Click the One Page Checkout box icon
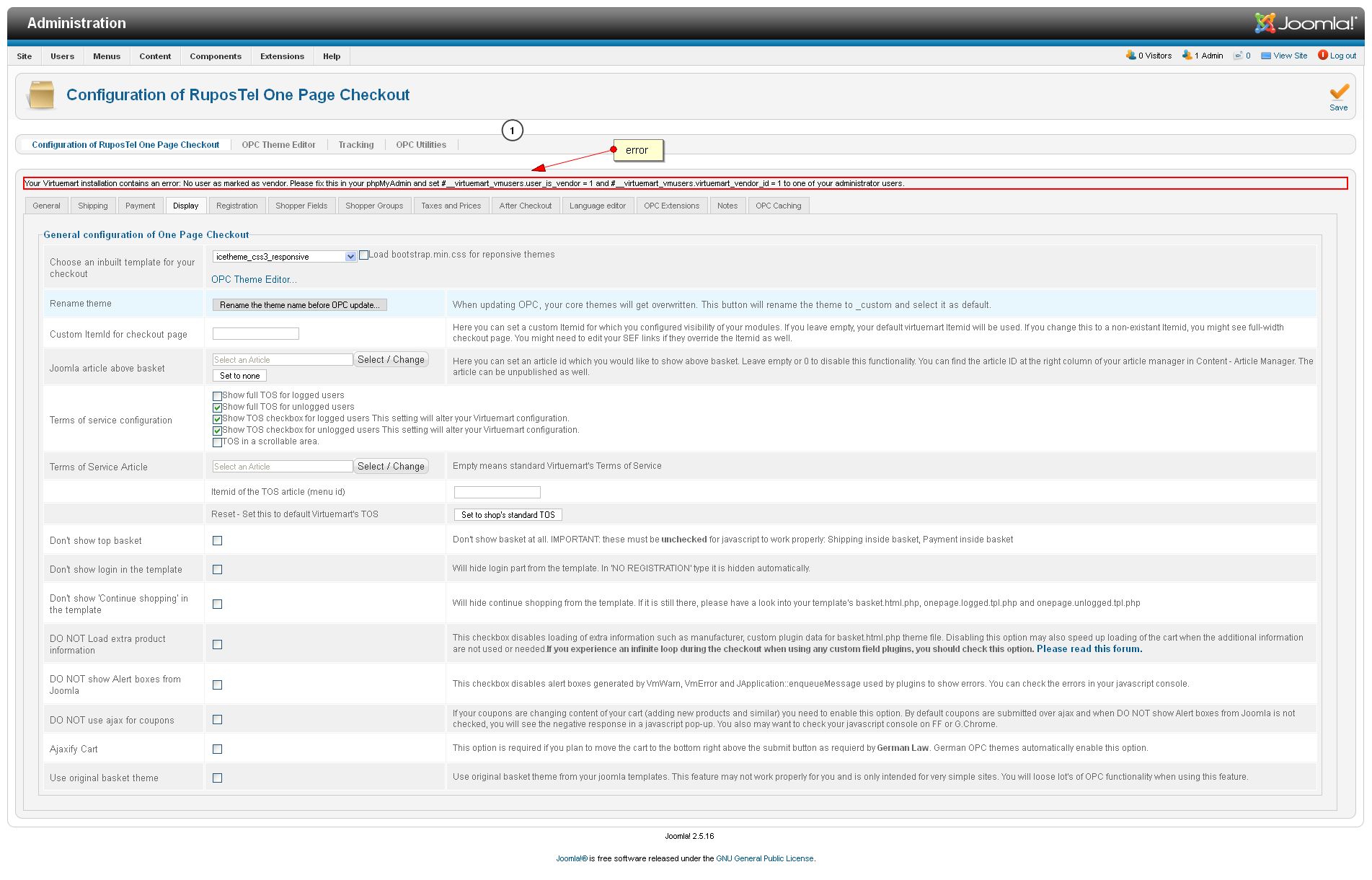1372x880 pixels. pyautogui.click(x=41, y=95)
